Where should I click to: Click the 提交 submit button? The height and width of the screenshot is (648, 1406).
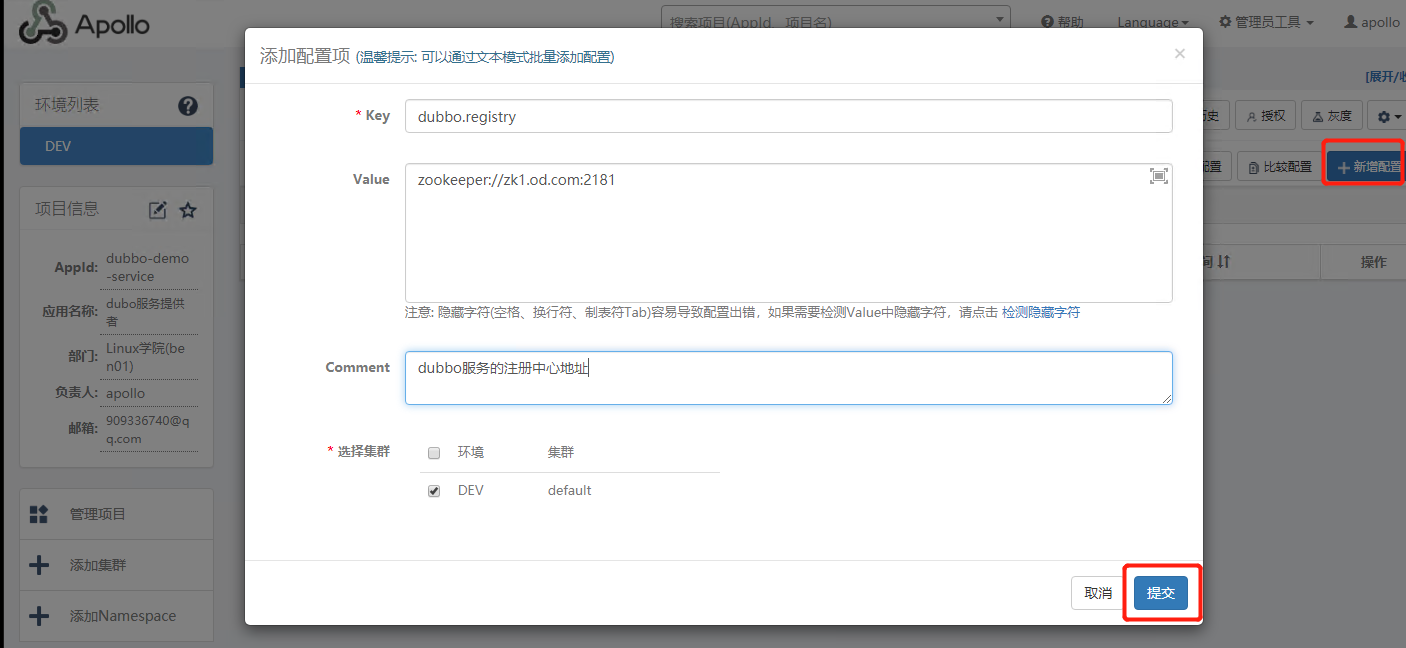(1160, 593)
